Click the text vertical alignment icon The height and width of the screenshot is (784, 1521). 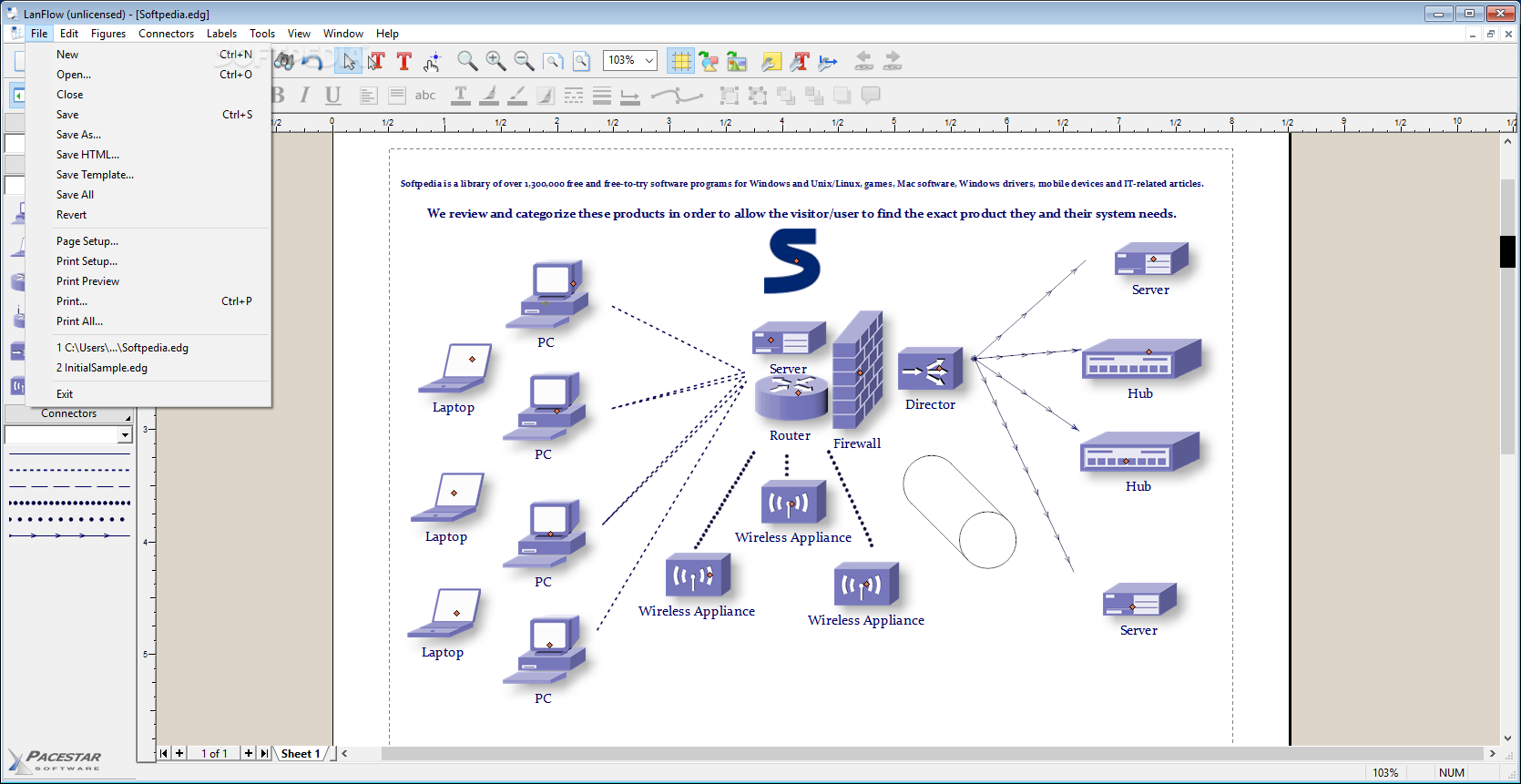[x=396, y=95]
